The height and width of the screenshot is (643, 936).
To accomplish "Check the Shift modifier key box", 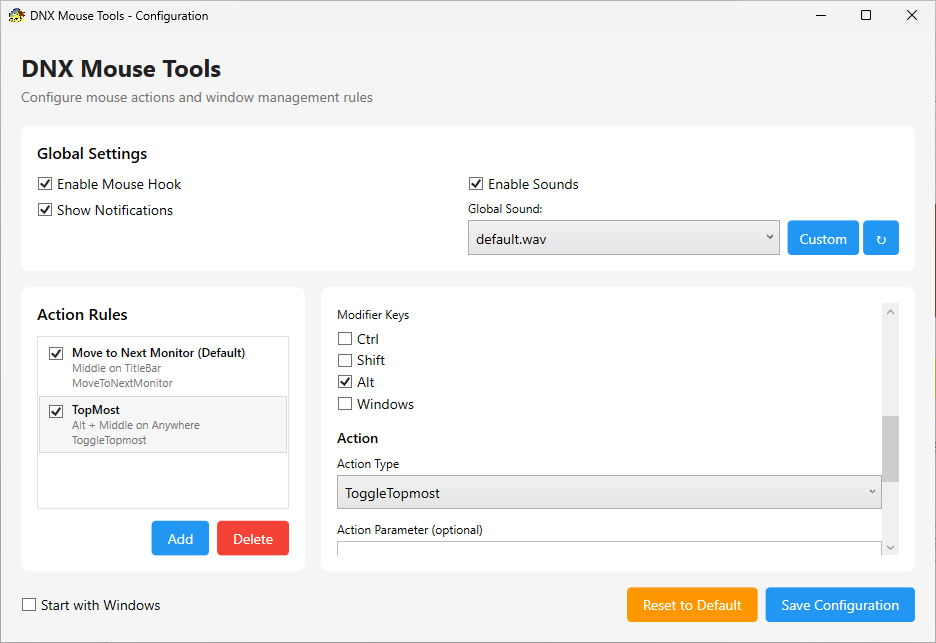I will (345, 360).
